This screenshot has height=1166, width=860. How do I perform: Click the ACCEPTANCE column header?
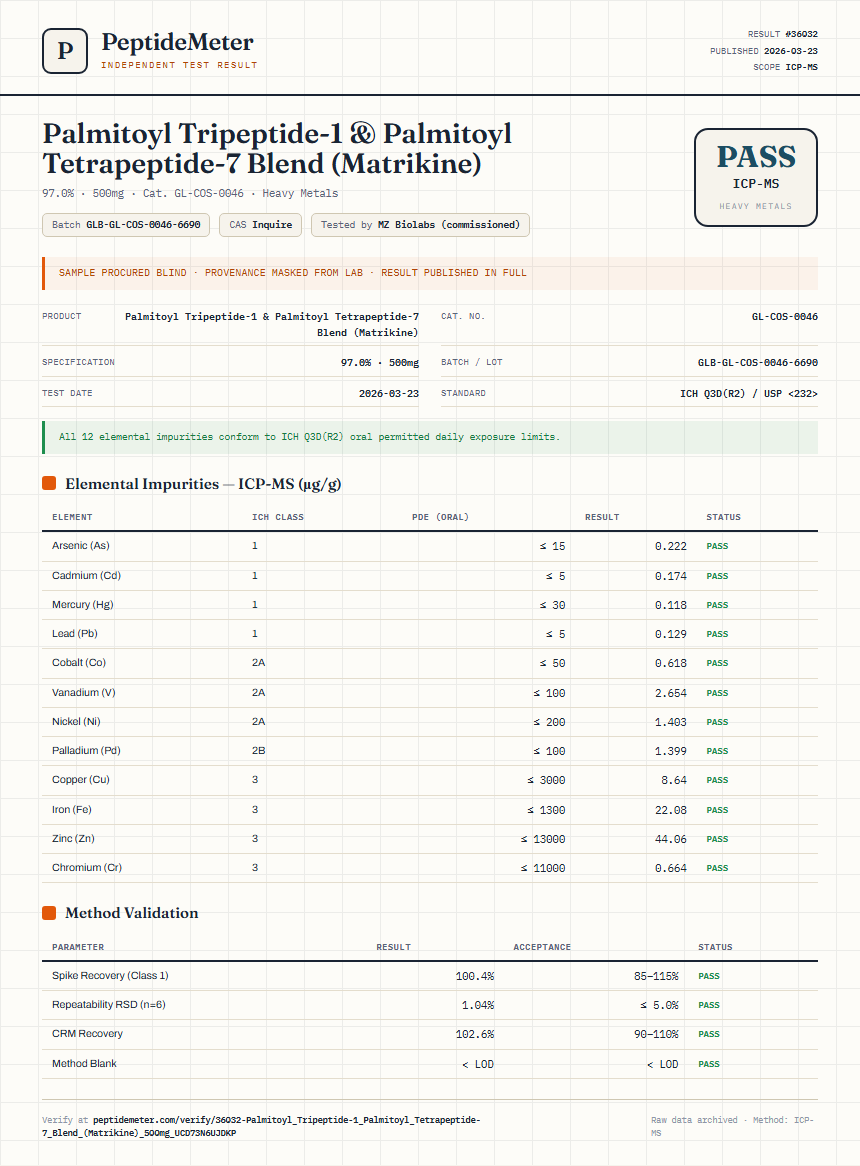tap(542, 947)
